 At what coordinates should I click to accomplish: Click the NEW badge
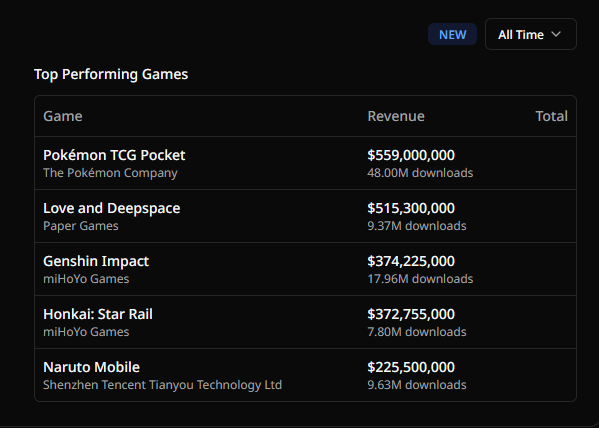coord(452,34)
